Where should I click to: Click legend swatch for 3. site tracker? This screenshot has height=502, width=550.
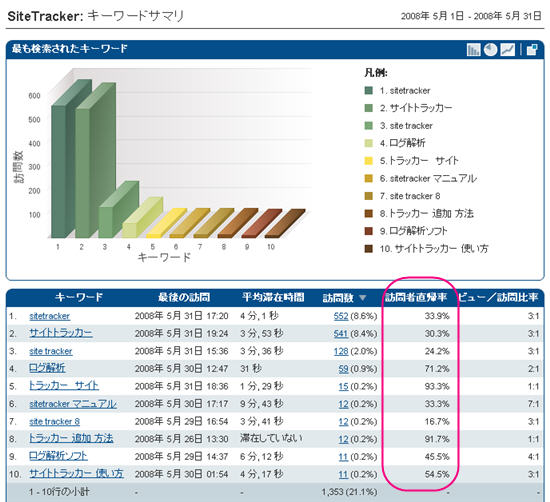click(x=368, y=126)
